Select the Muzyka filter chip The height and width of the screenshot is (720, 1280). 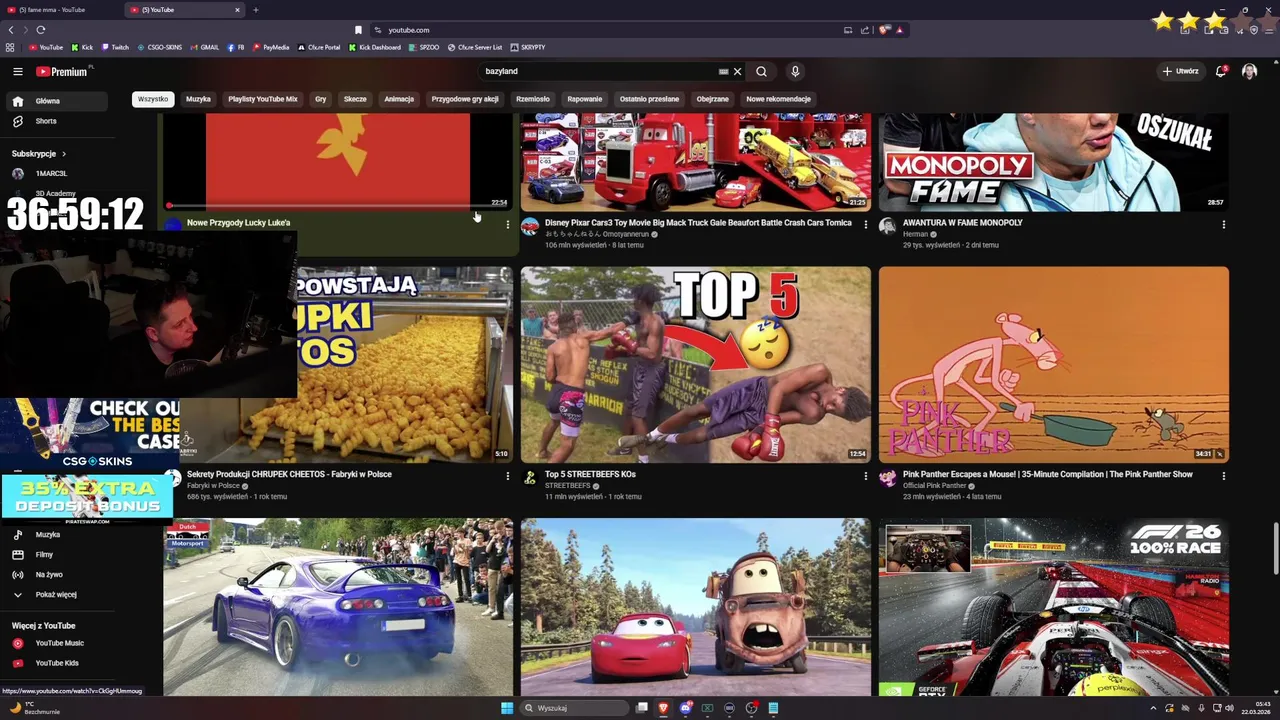tap(198, 99)
